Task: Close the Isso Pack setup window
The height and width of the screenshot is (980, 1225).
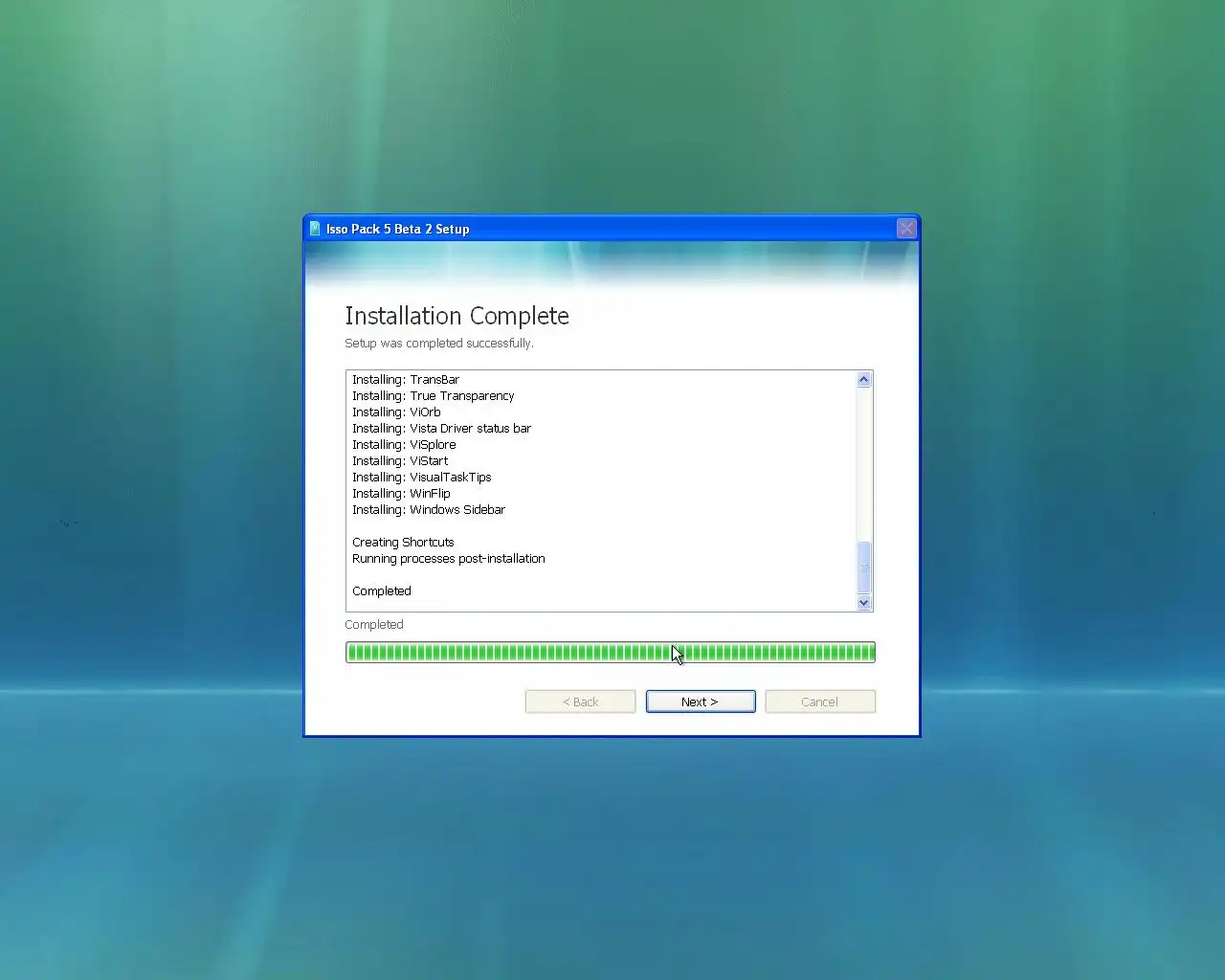Action: (x=906, y=228)
